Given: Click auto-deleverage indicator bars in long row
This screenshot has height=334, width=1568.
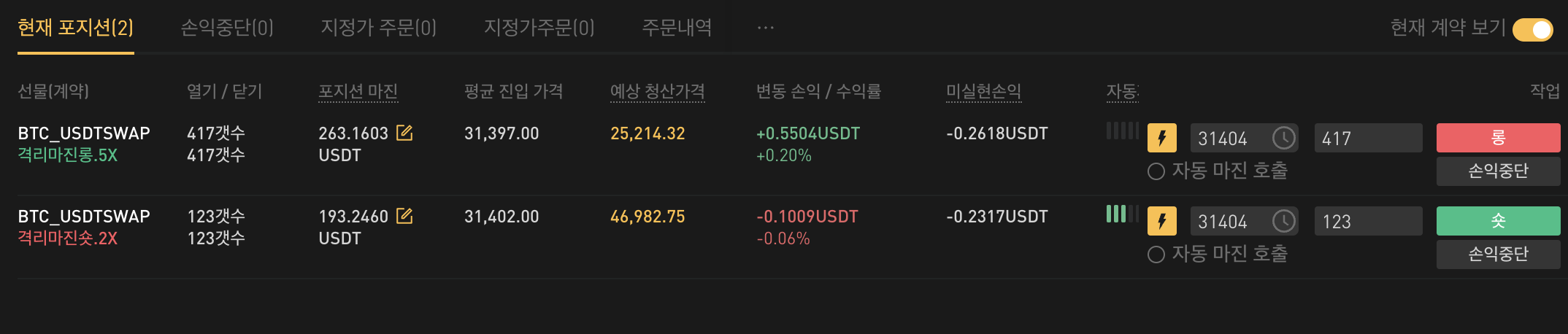Looking at the screenshot, I should click(1122, 131).
